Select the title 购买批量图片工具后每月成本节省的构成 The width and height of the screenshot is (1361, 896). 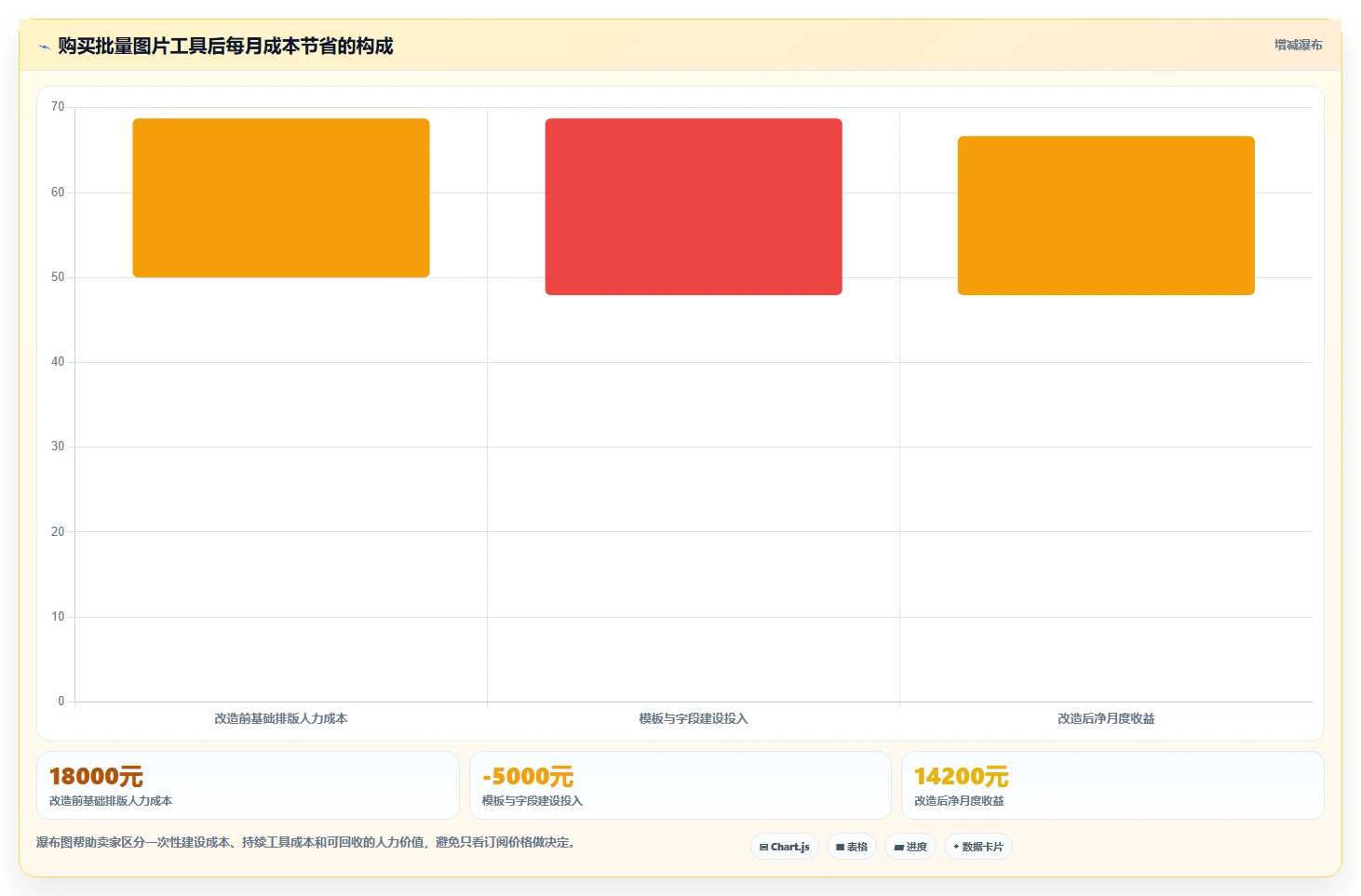225,46
